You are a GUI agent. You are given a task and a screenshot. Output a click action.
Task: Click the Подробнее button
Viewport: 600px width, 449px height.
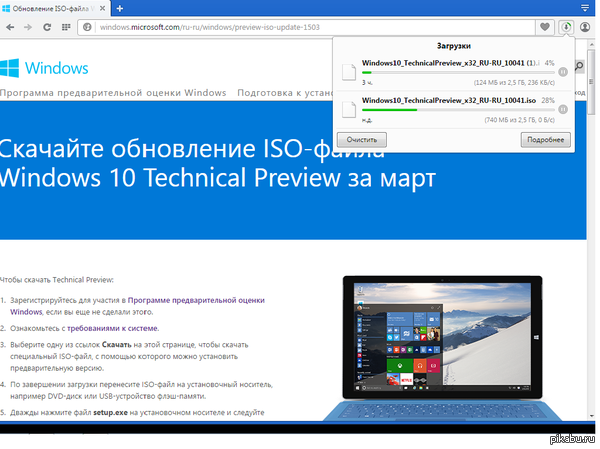point(546,140)
